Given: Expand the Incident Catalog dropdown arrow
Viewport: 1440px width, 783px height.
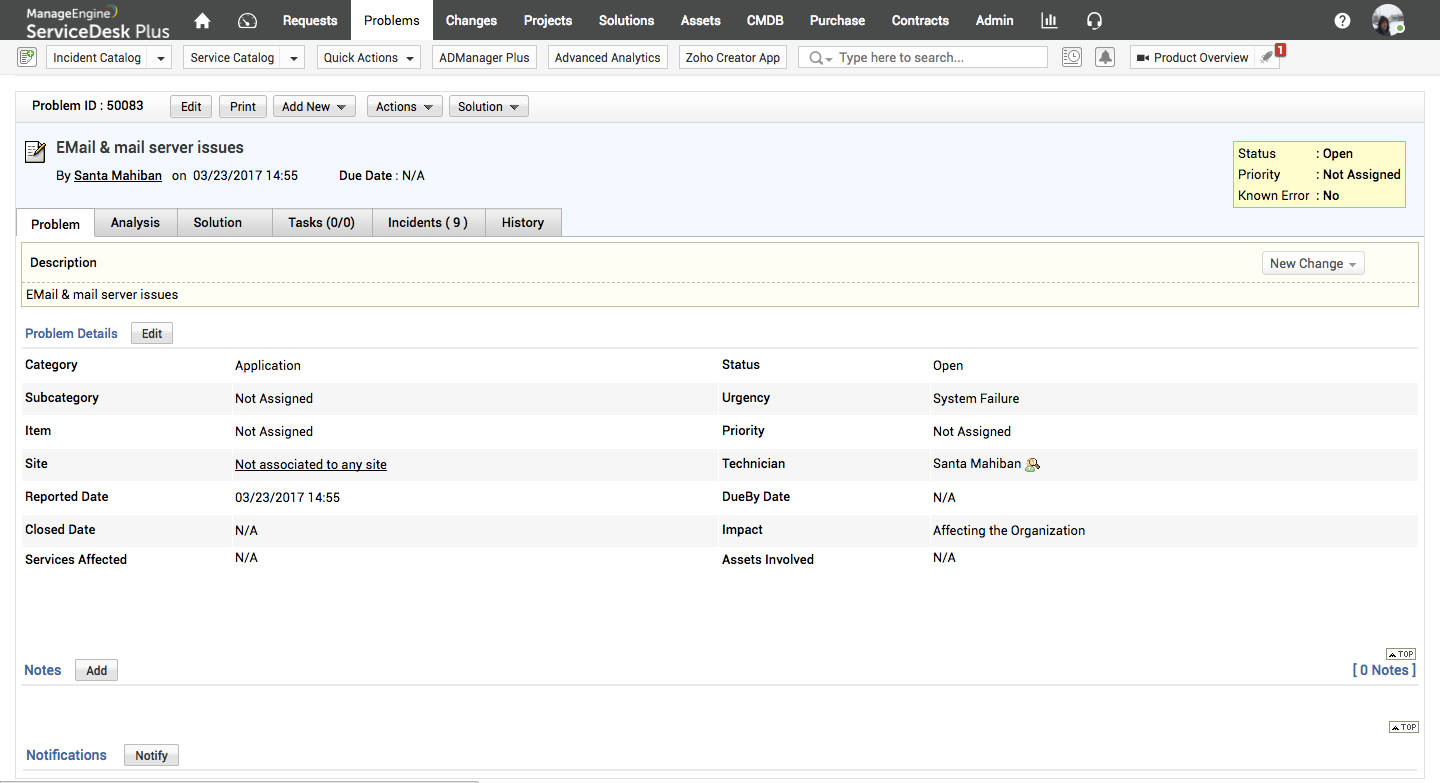Looking at the screenshot, I should [x=160, y=58].
